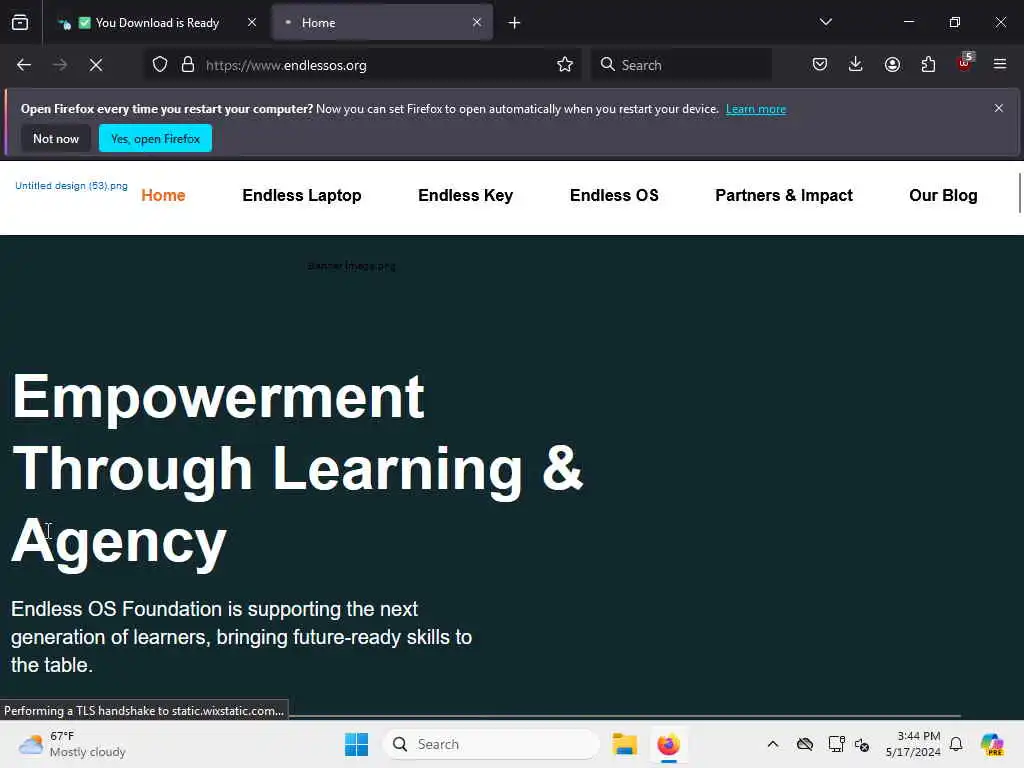Save page to Pocket
This screenshot has width=1024, height=768.
click(820, 64)
